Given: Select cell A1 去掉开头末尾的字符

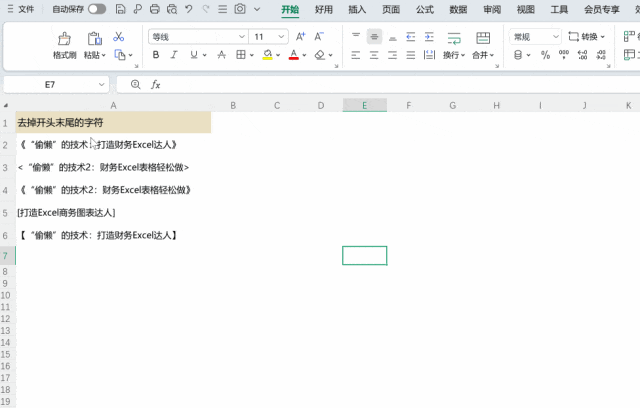Looking at the screenshot, I should 113,122.
